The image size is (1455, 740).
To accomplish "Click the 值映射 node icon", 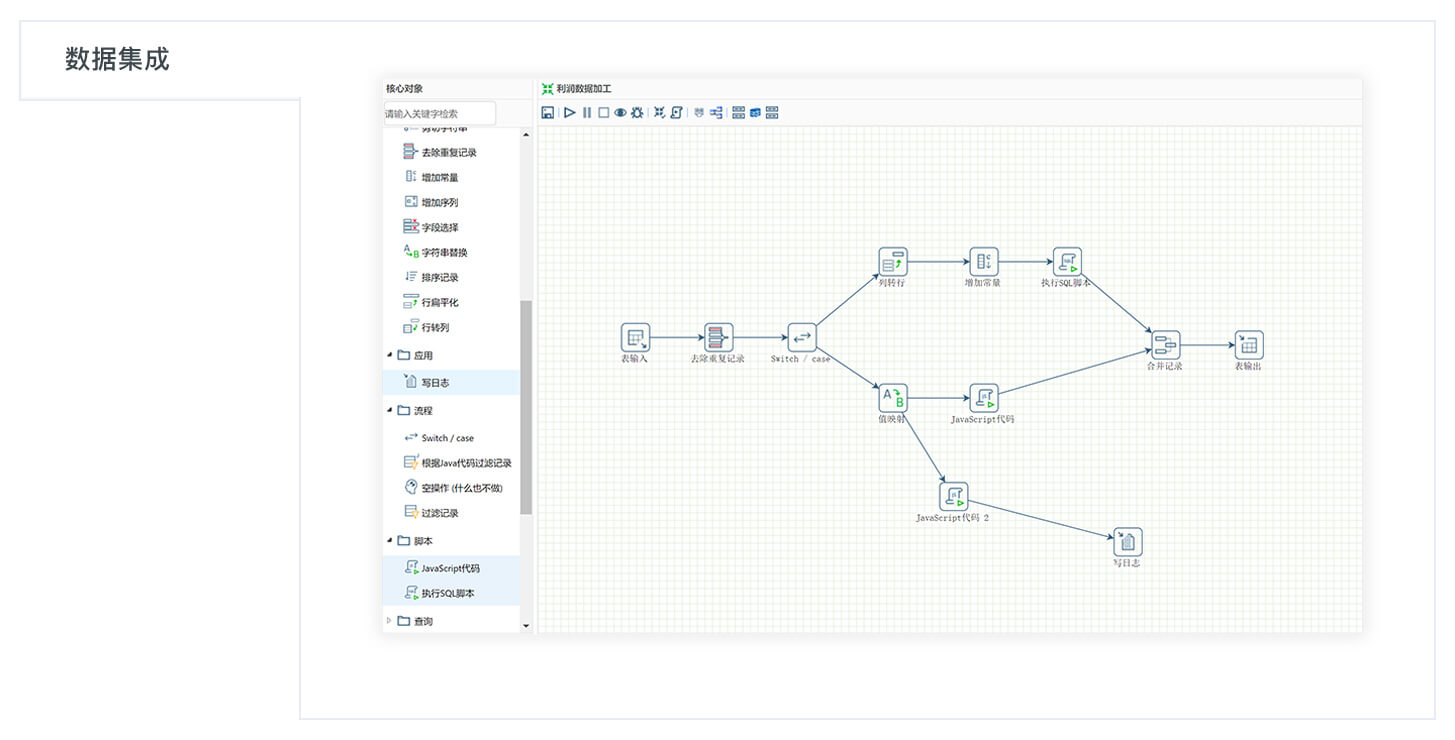I will point(893,398).
